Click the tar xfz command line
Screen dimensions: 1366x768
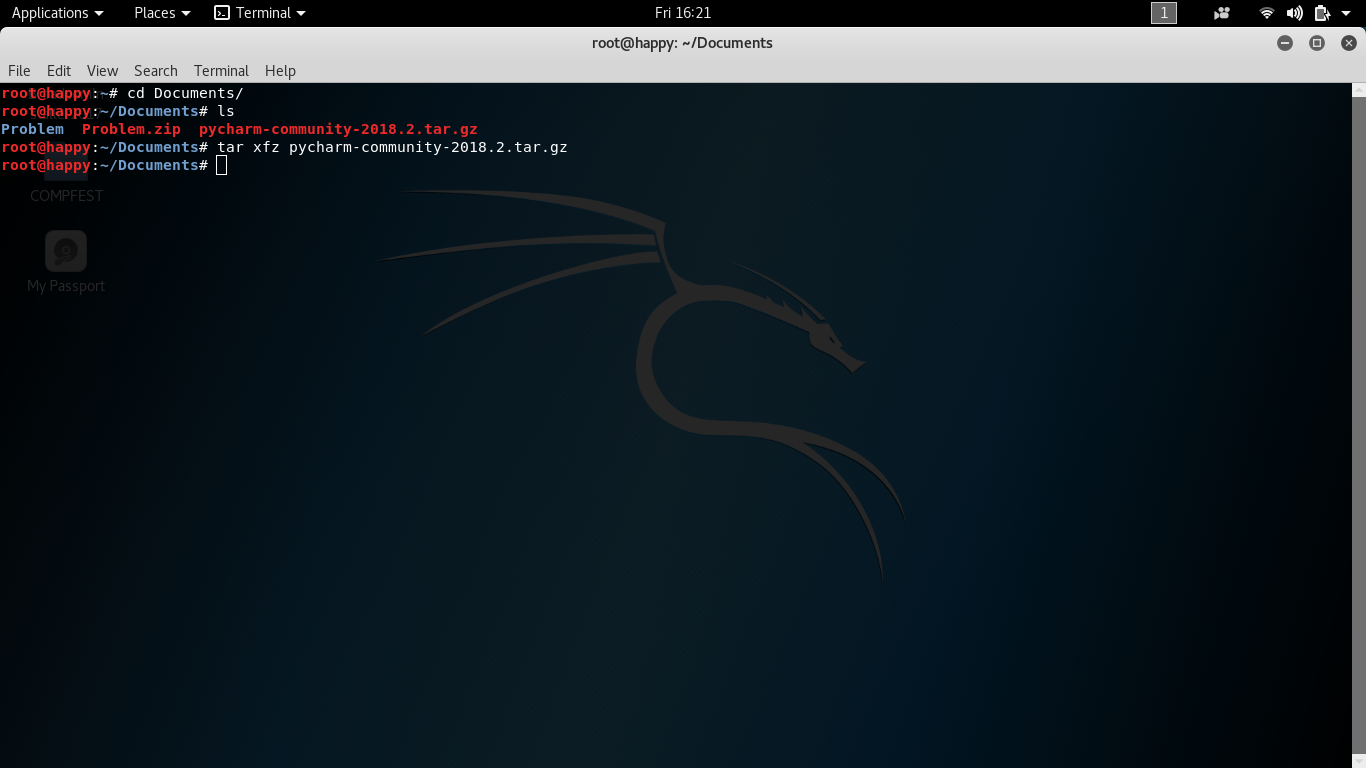tap(392, 147)
